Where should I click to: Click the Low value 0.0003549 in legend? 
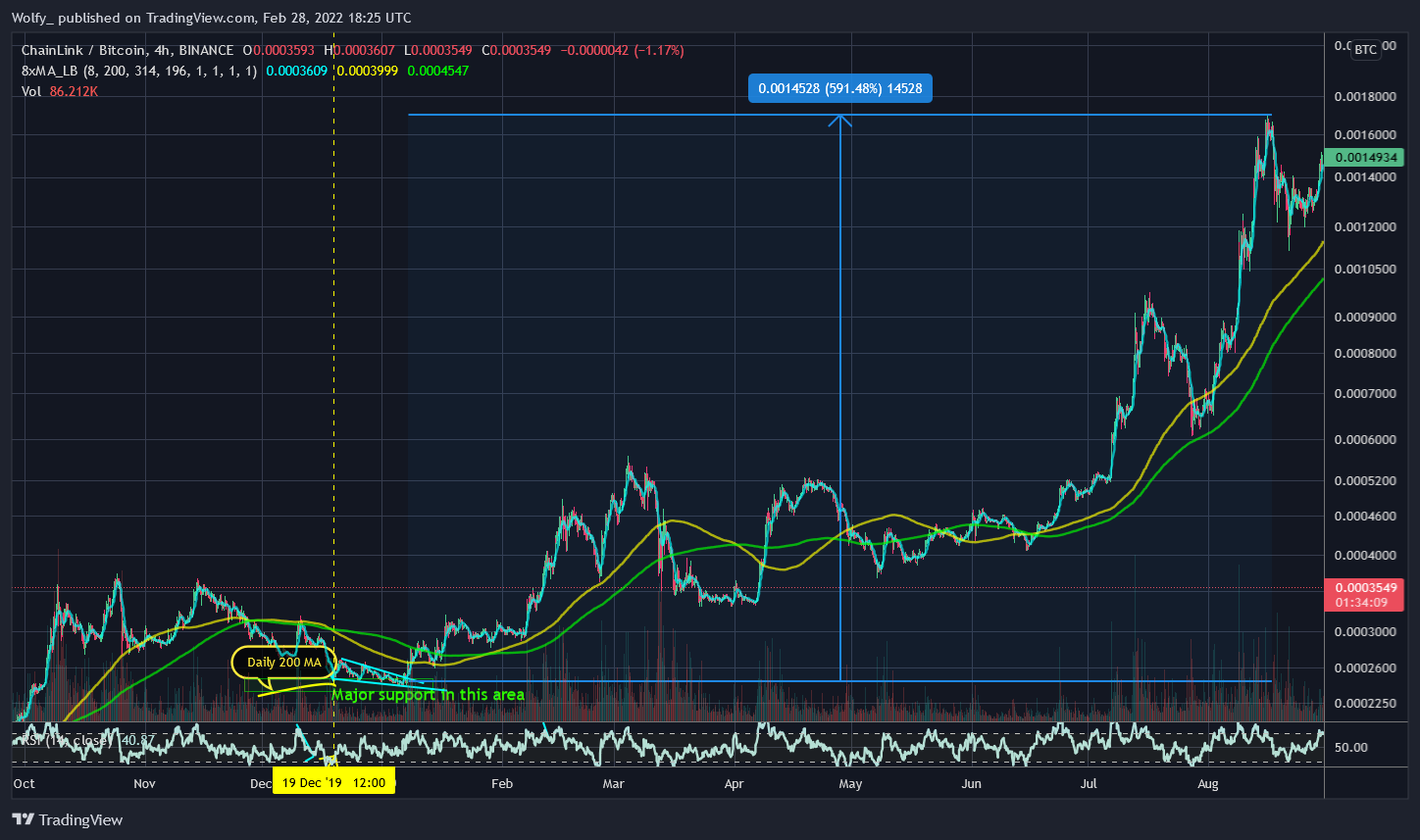[x=443, y=50]
